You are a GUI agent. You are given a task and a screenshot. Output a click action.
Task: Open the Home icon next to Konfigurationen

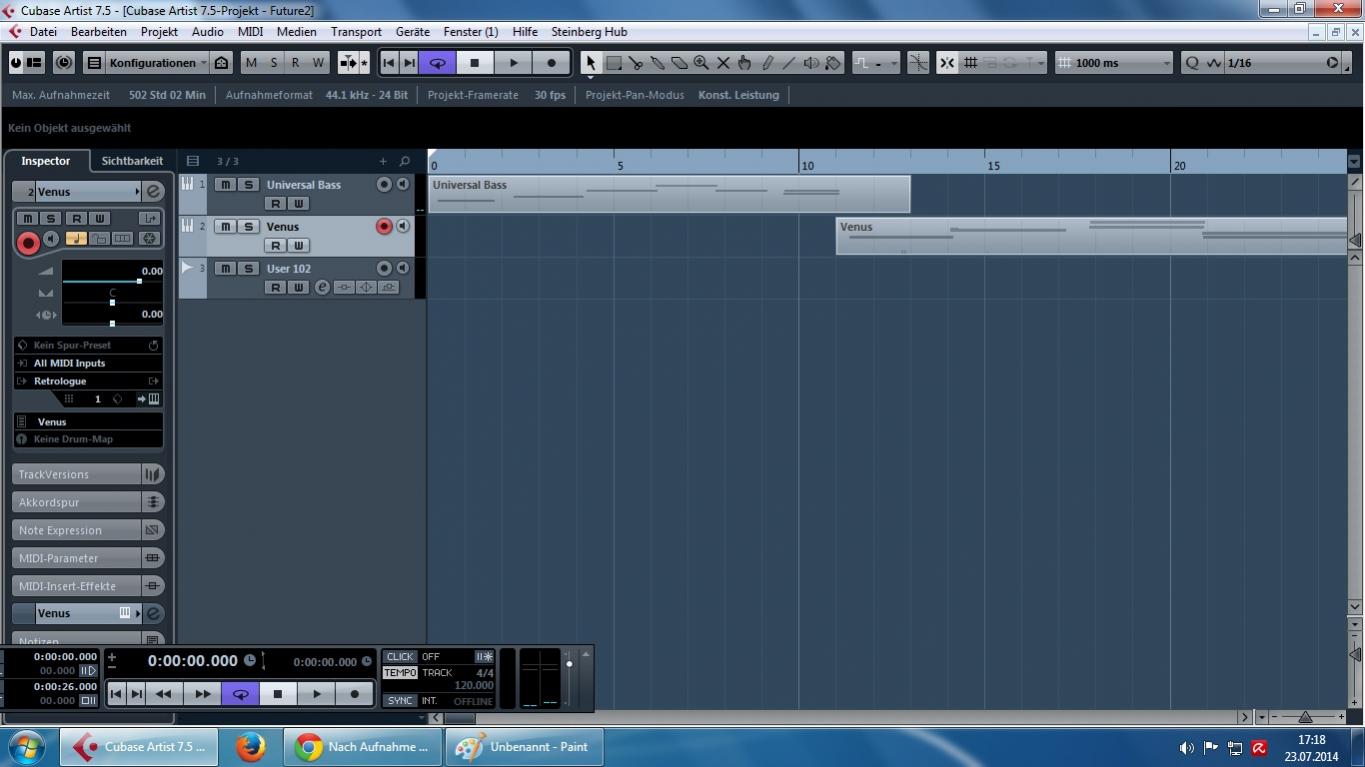pyautogui.click(x=222, y=63)
